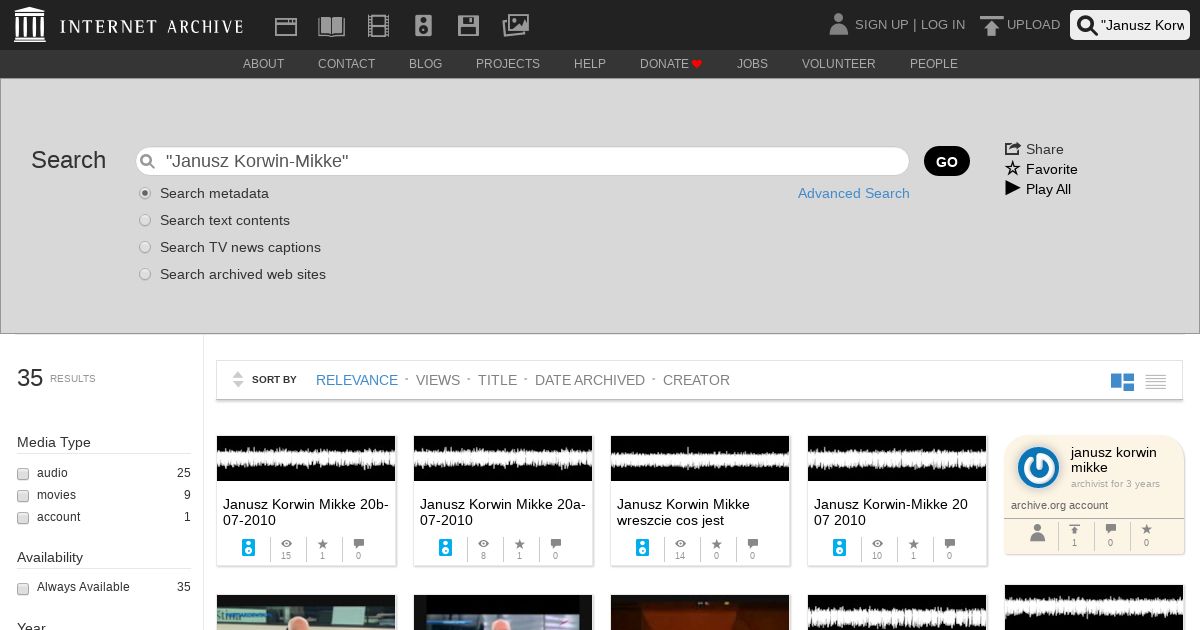
Task: Click the main search query input field
Action: (x=522, y=161)
